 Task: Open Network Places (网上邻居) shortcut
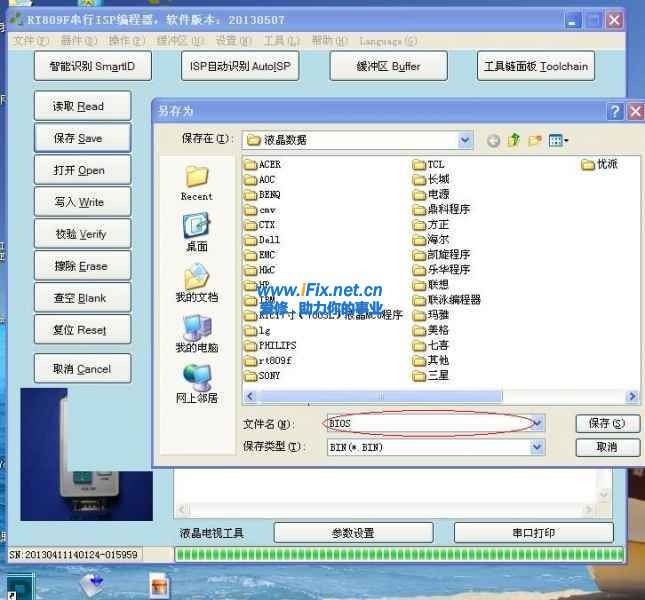point(196,383)
